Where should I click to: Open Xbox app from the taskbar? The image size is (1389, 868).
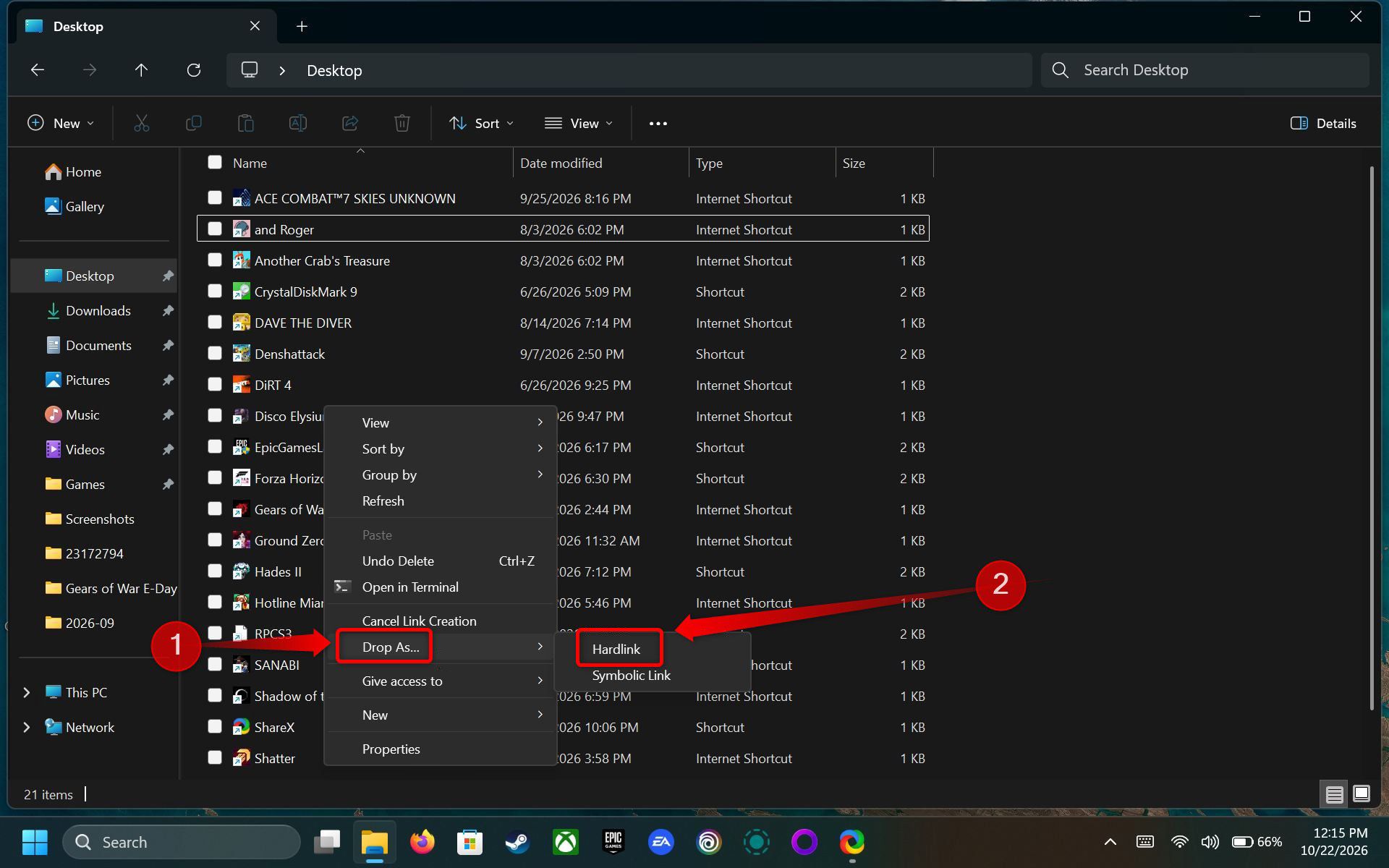click(x=566, y=842)
